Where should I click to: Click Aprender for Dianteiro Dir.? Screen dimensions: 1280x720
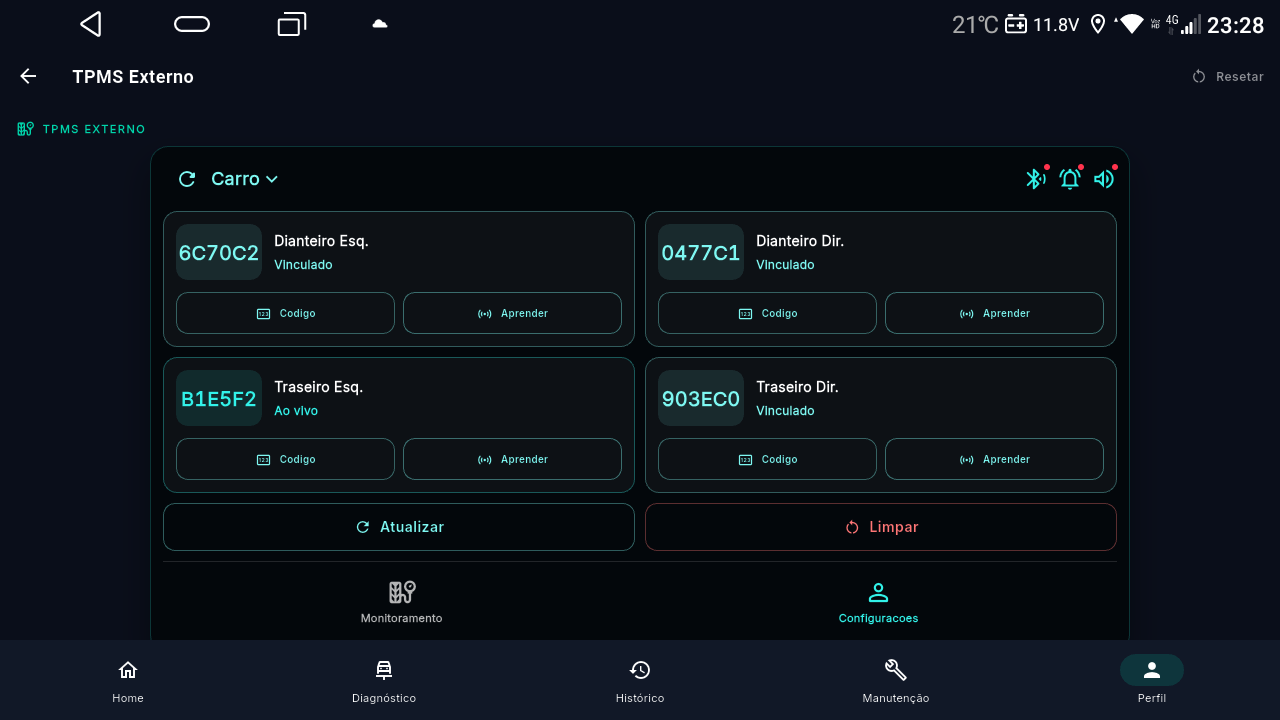point(994,313)
